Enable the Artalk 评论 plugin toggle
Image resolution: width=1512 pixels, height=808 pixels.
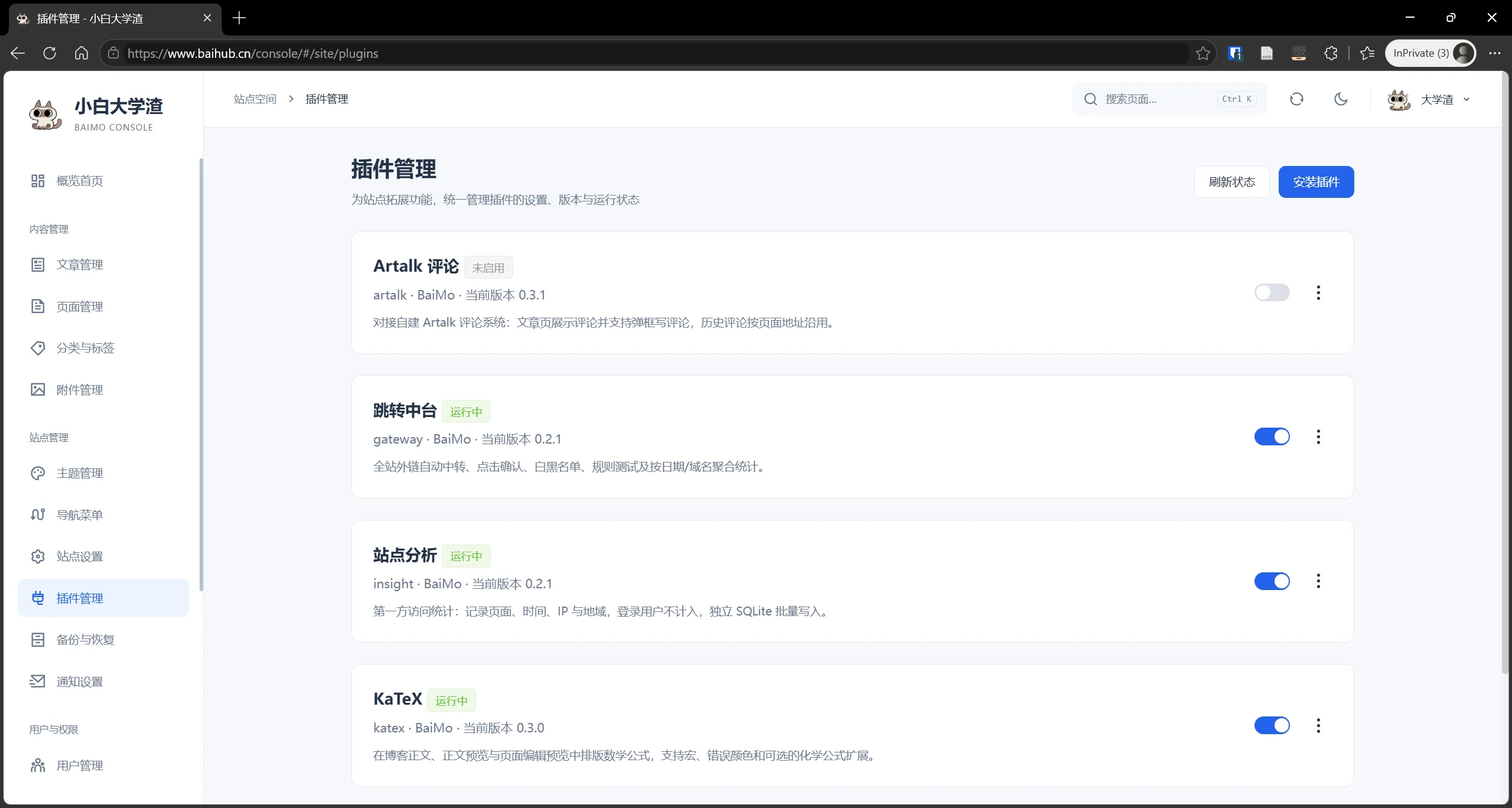1272,292
